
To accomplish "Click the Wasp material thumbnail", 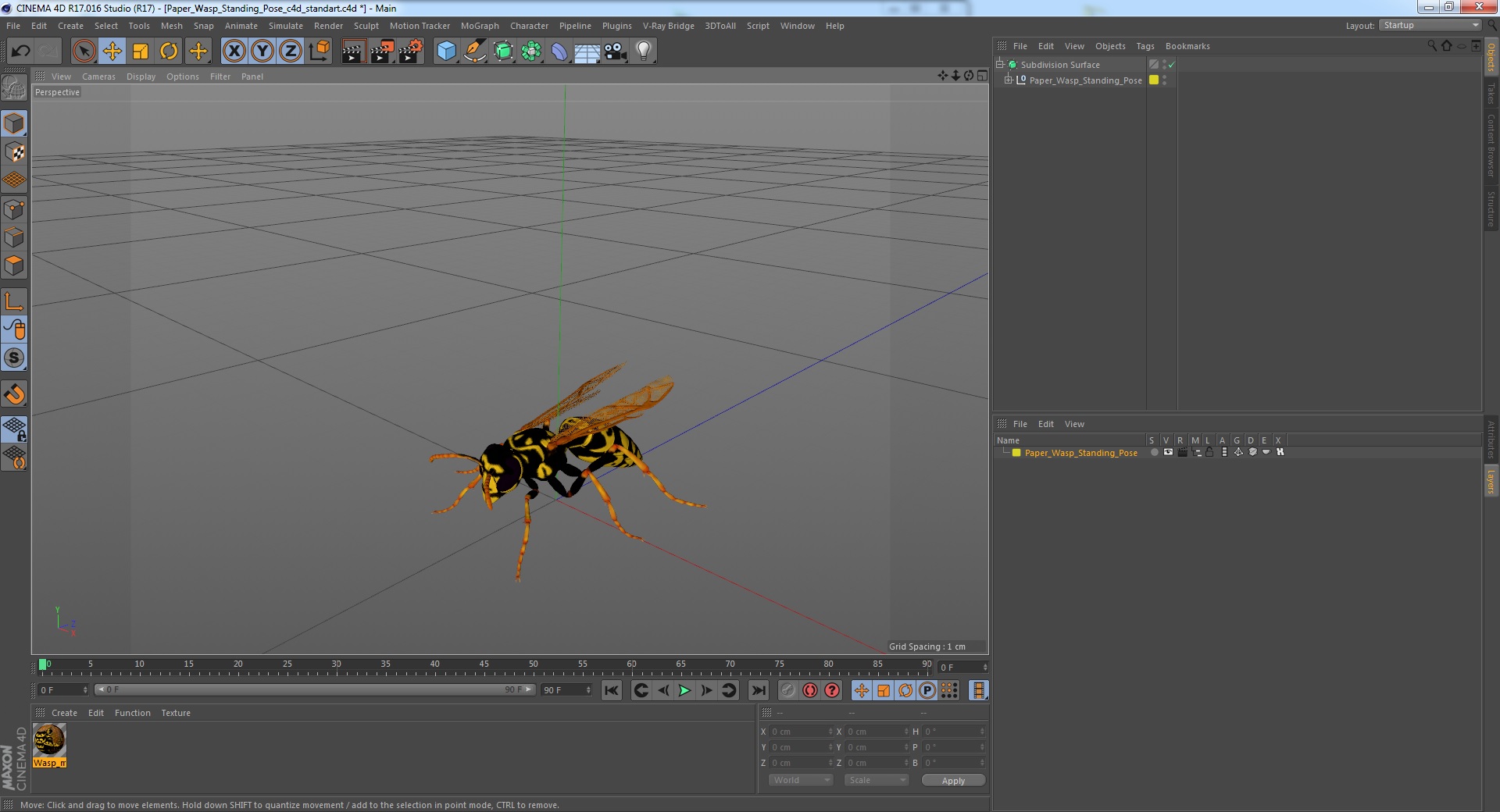I will (49, 740).
